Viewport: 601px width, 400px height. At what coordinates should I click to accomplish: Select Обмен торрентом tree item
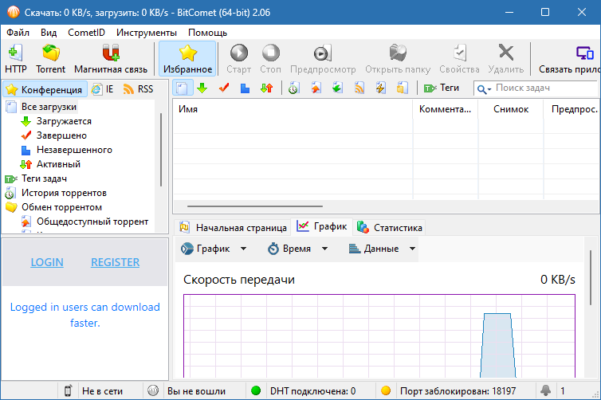coord(61,207)
